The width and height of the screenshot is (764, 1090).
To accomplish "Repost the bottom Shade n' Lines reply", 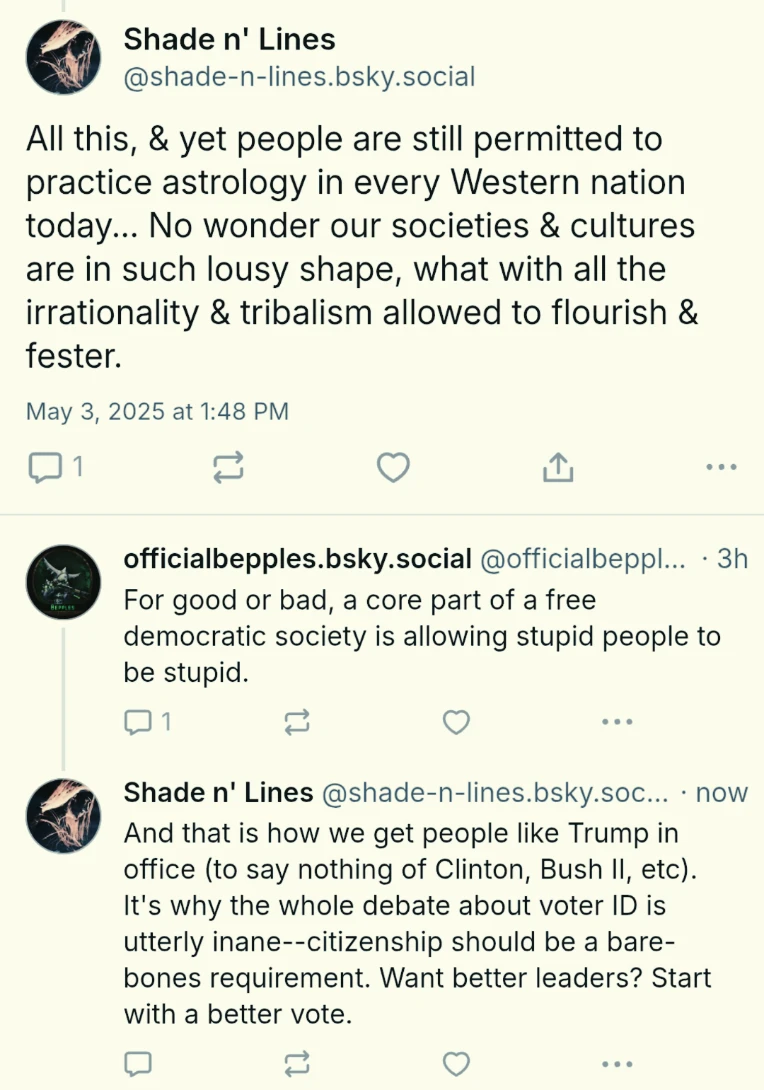I will pyautogui.click(x=297, y=1064).
